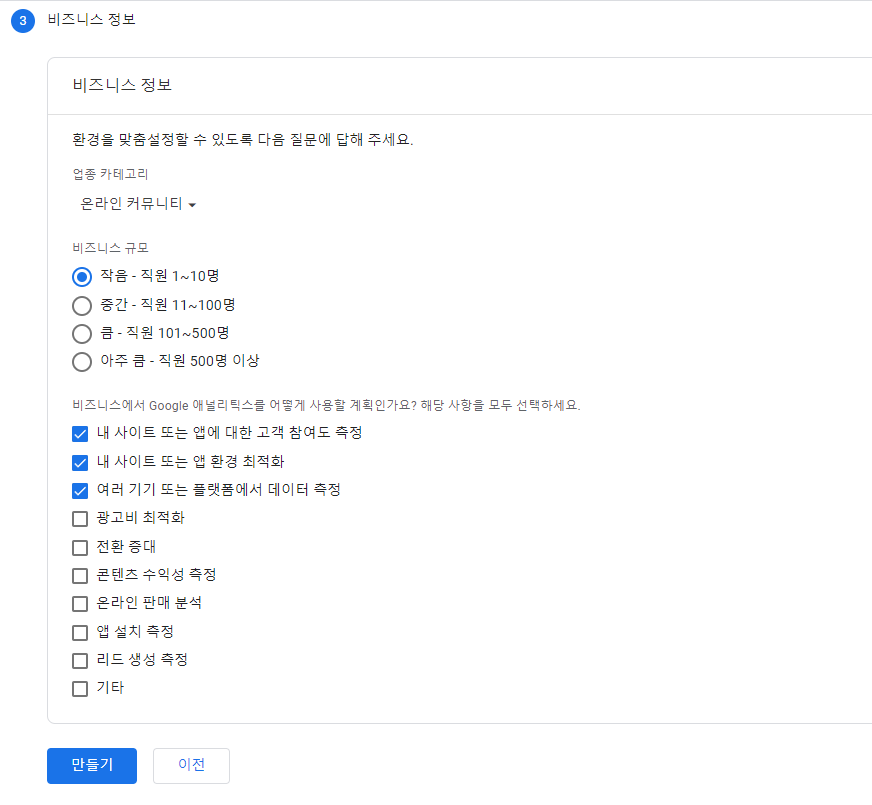Enable 콘텐츠 수익성 측정

click(79, 575)
